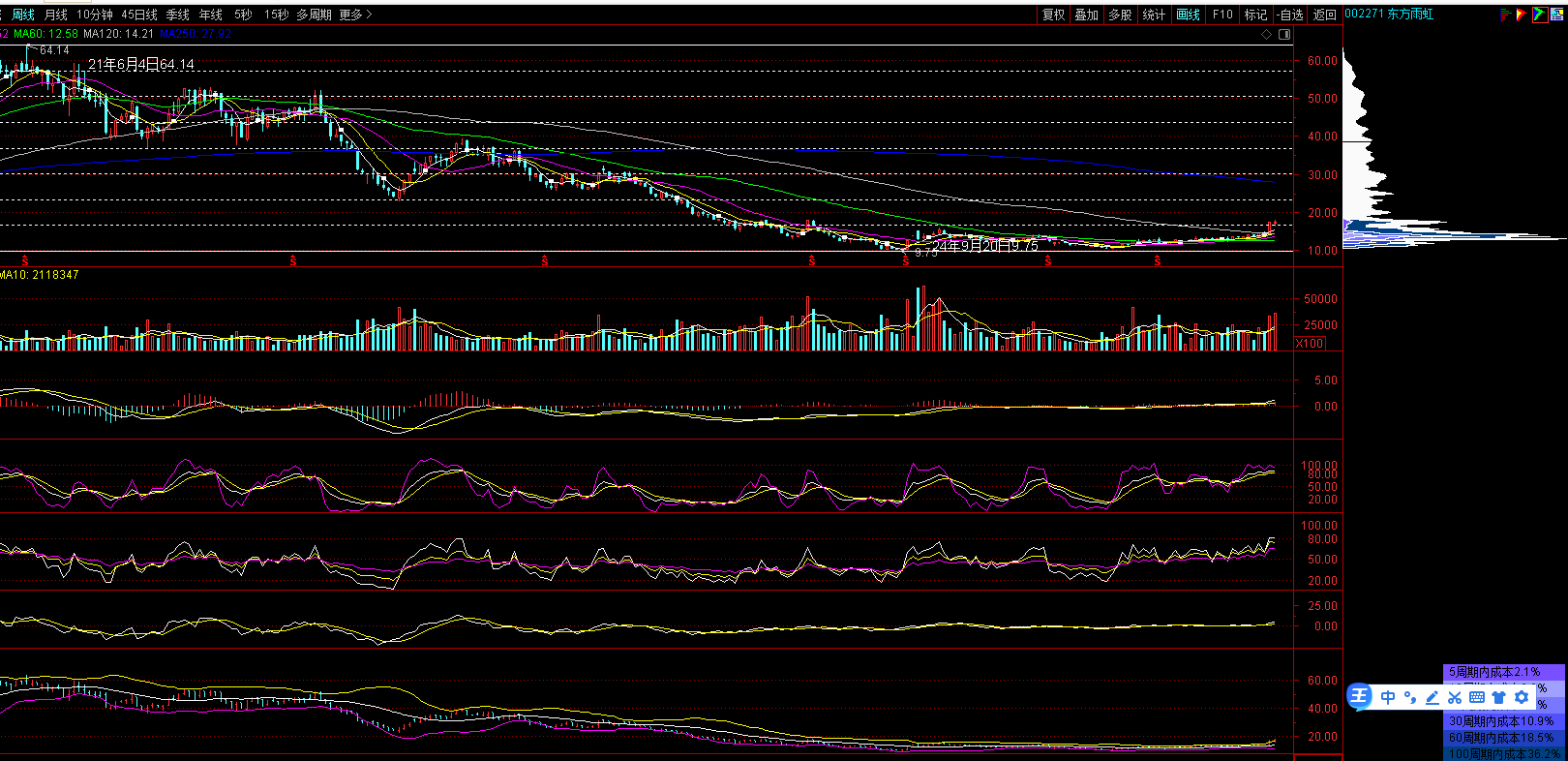
Task: Click the 复权 adjustment button
Action: click(x=1054, y=15)
